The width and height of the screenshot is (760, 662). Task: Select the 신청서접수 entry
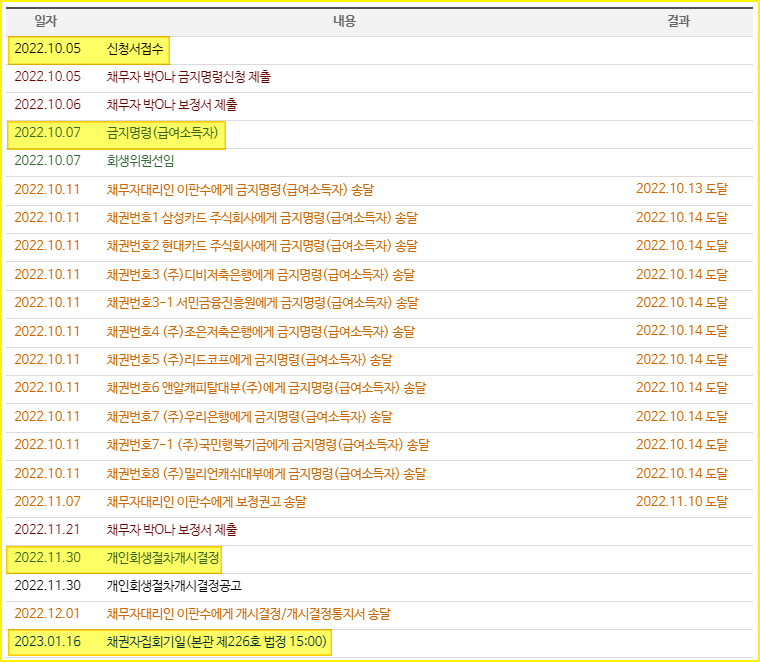click(135, 49)
